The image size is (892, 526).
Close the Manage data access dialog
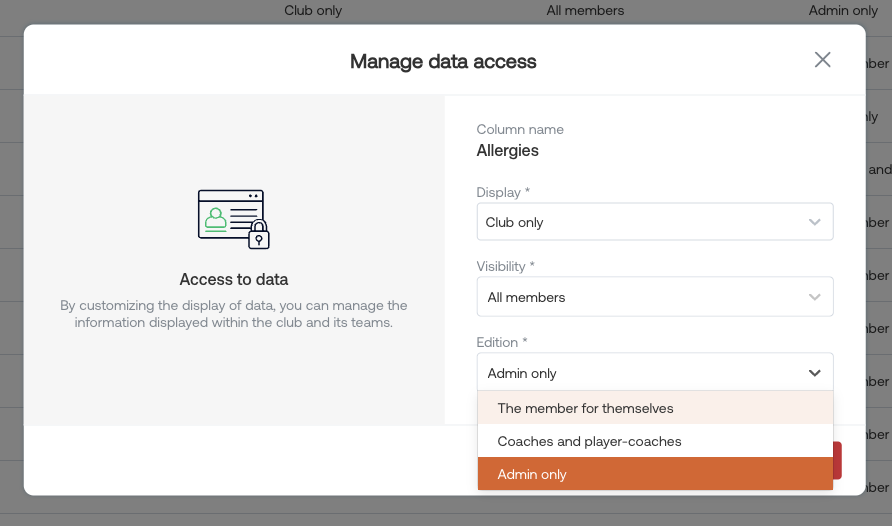tap(822, 60)
